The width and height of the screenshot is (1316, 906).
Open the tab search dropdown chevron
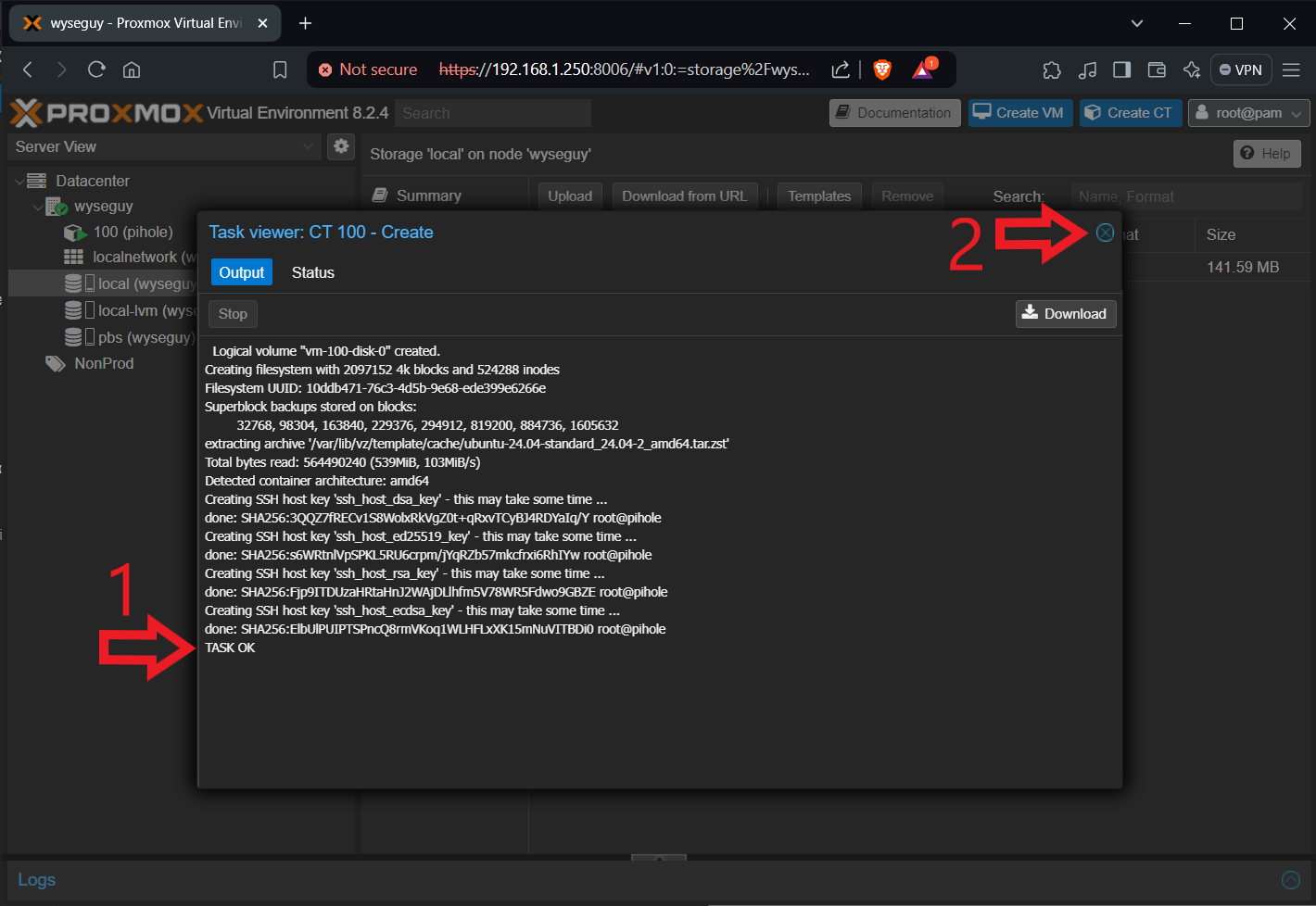[x=1137, y=23]
